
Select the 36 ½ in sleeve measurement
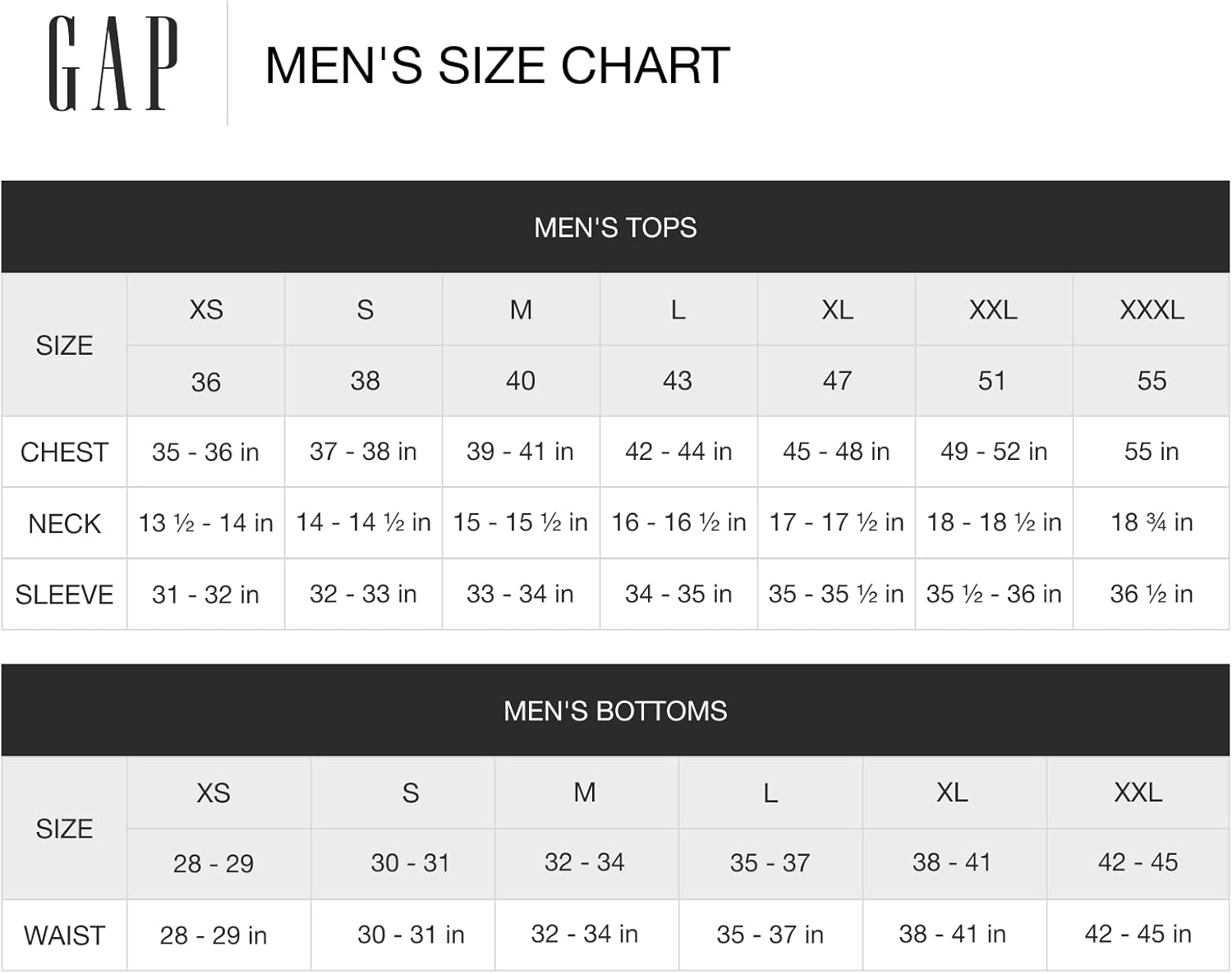pos(1152,594)
